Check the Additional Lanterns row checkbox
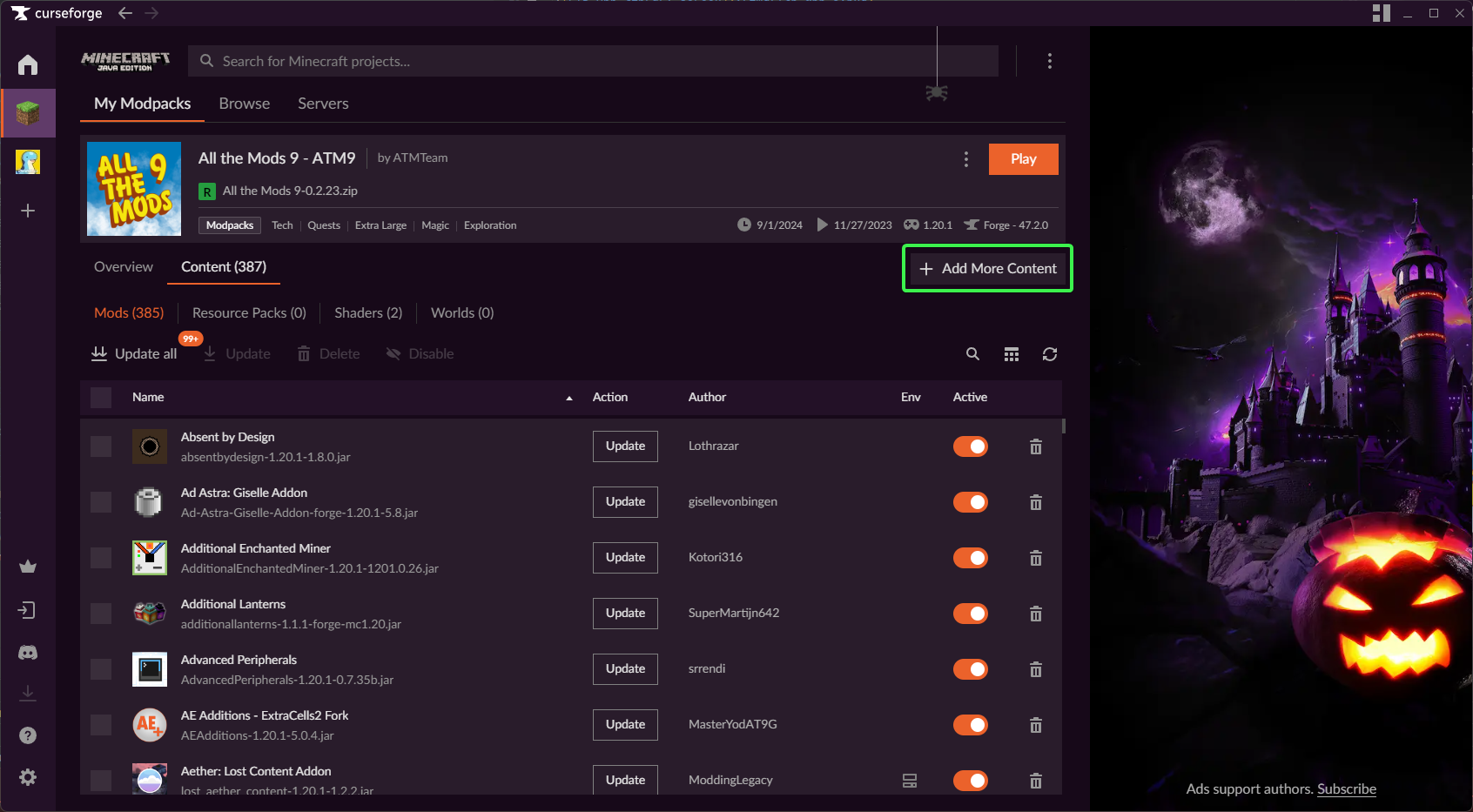1473x812 pixels. pos(101,614)
